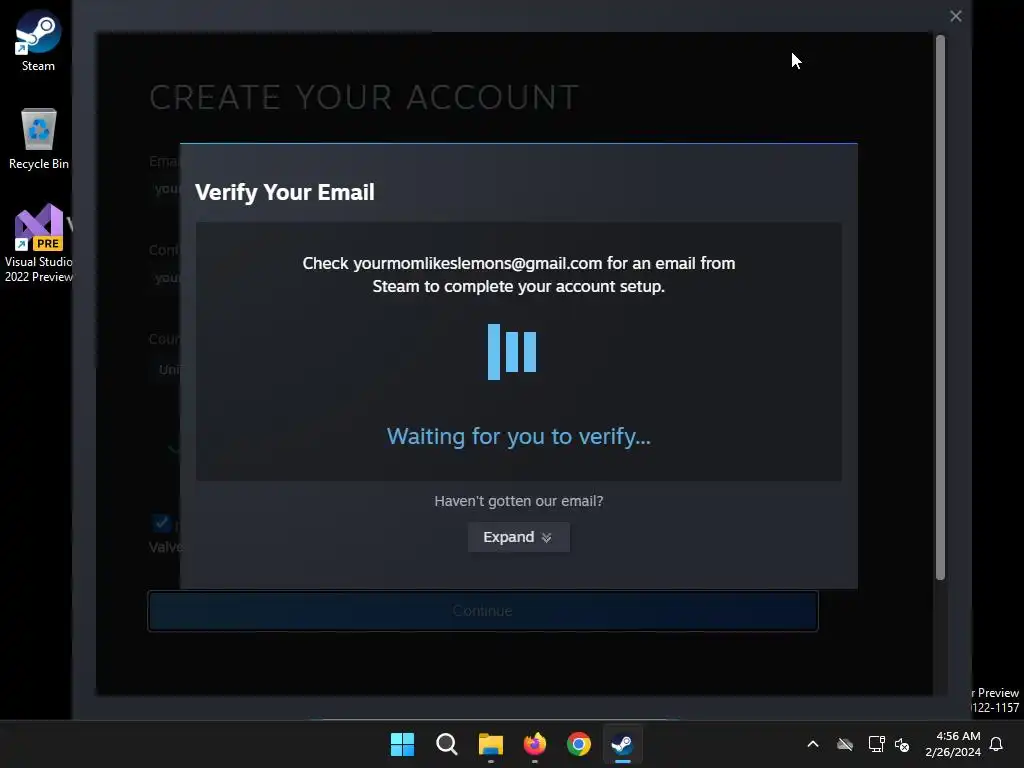Show hidden system tray icons
This screenshot has width=1024, height=768.
coord(813,744)
